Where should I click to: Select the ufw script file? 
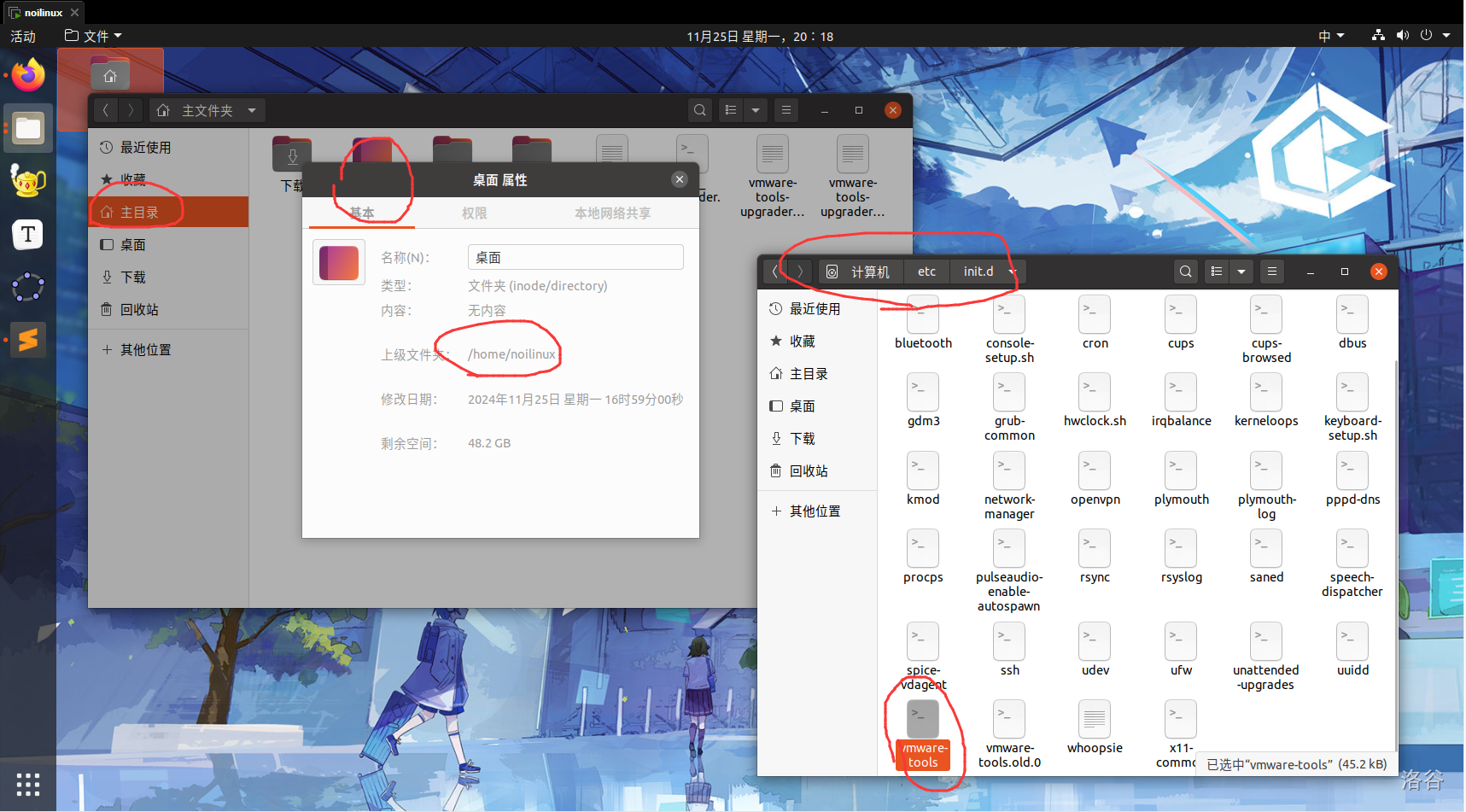[1181, 650]
